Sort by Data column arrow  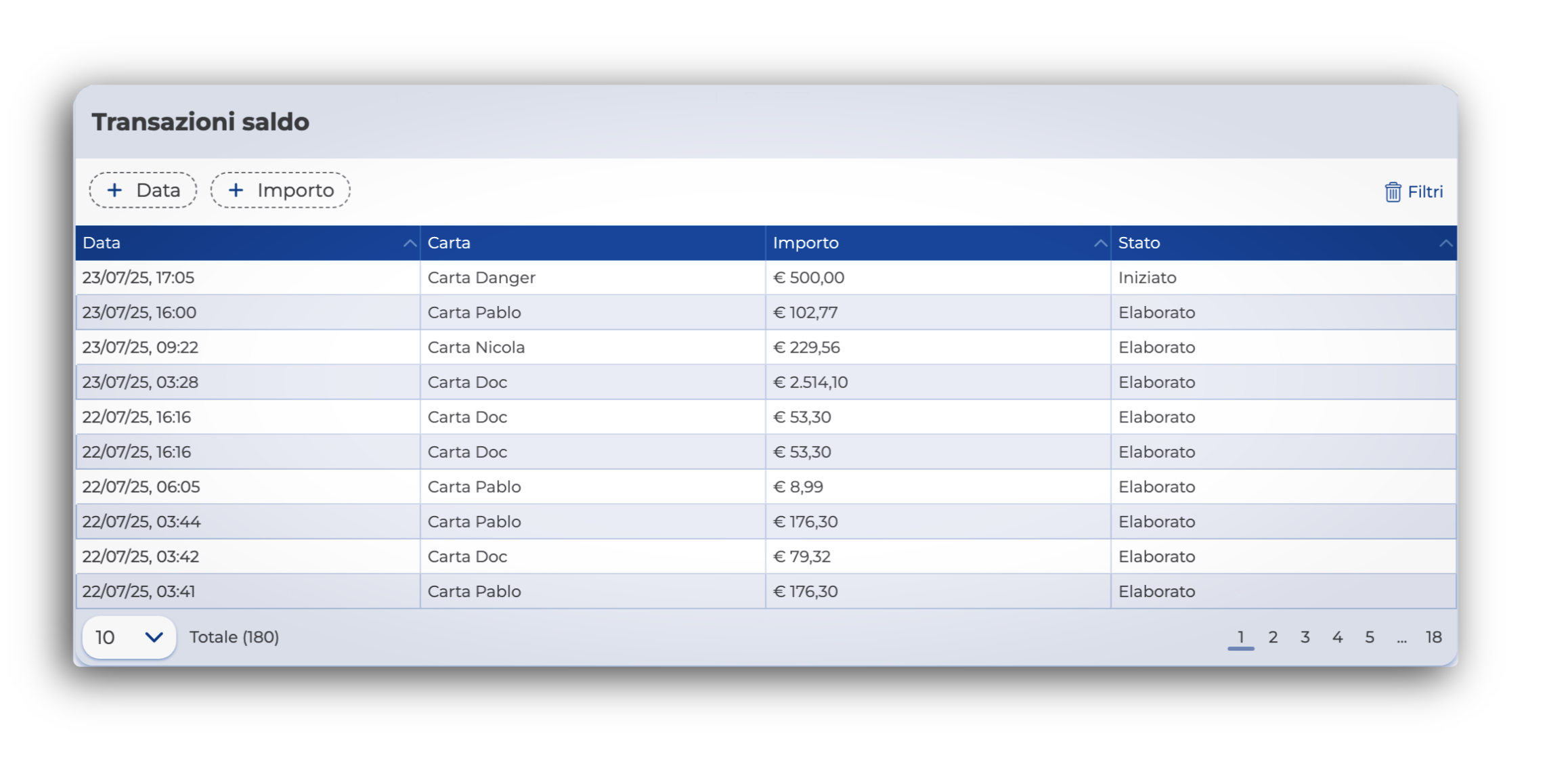click(x=409, y=244)
